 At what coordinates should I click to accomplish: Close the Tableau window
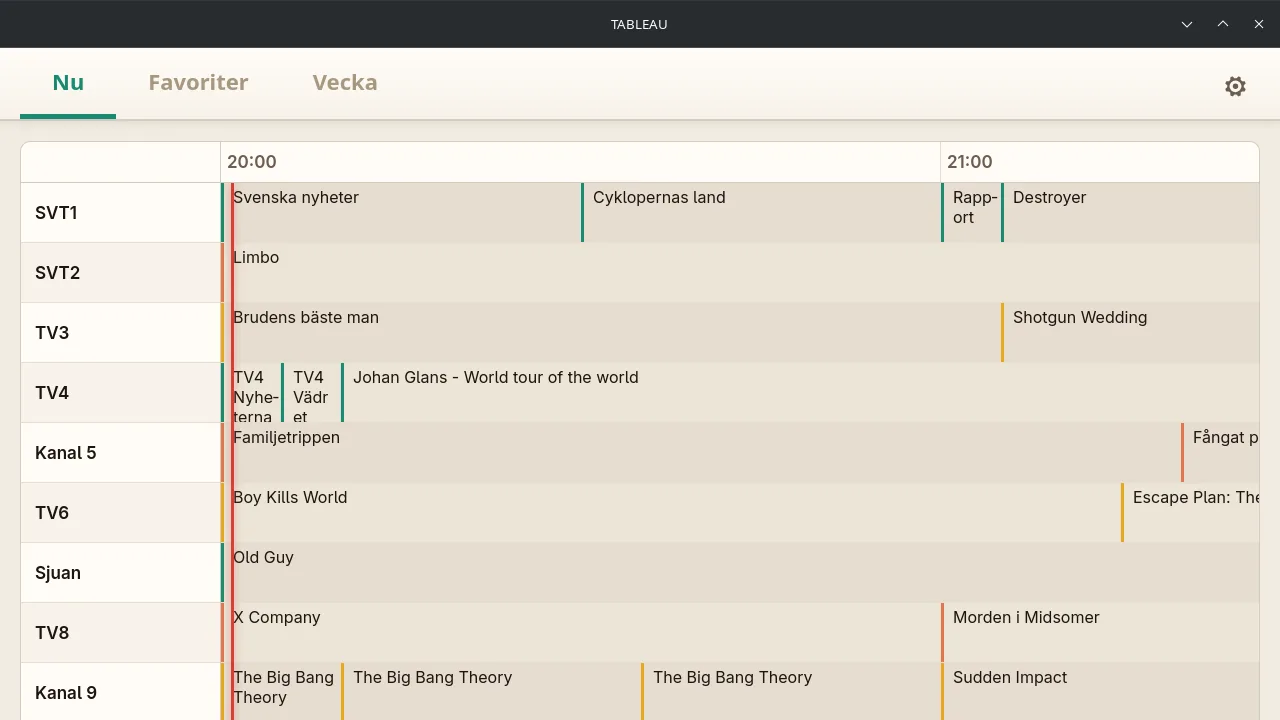click(x=1259, y=24)
